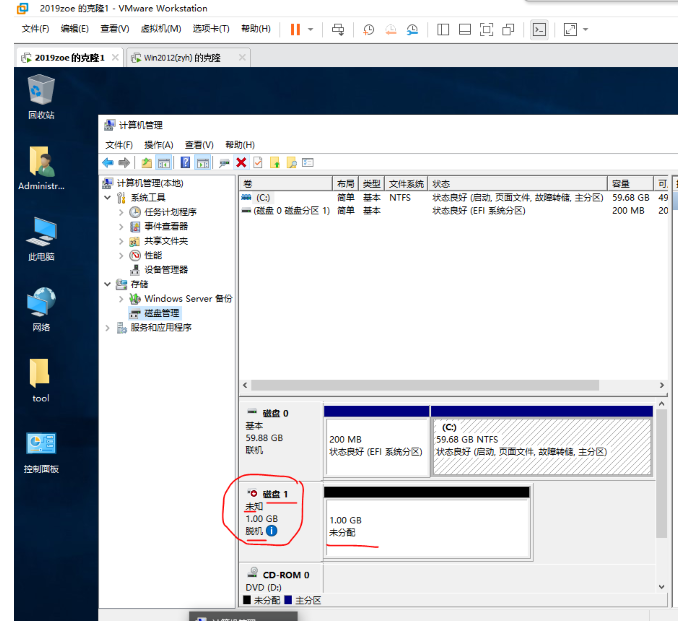693x621 pixels.
Task: Open 操作(A) menu in 计算机管理
Action: coord(159,145)
